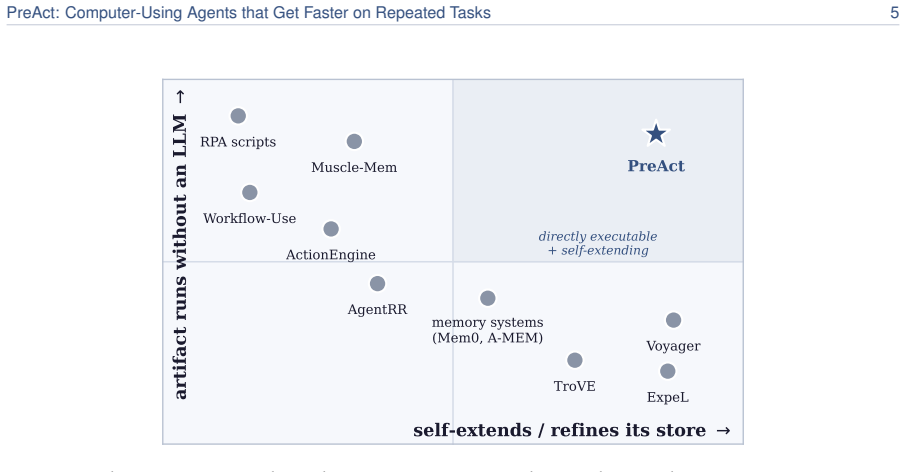This screenshot has width=906, height=472.
Task: Click the TroVE data point
Action: point(575,360)
